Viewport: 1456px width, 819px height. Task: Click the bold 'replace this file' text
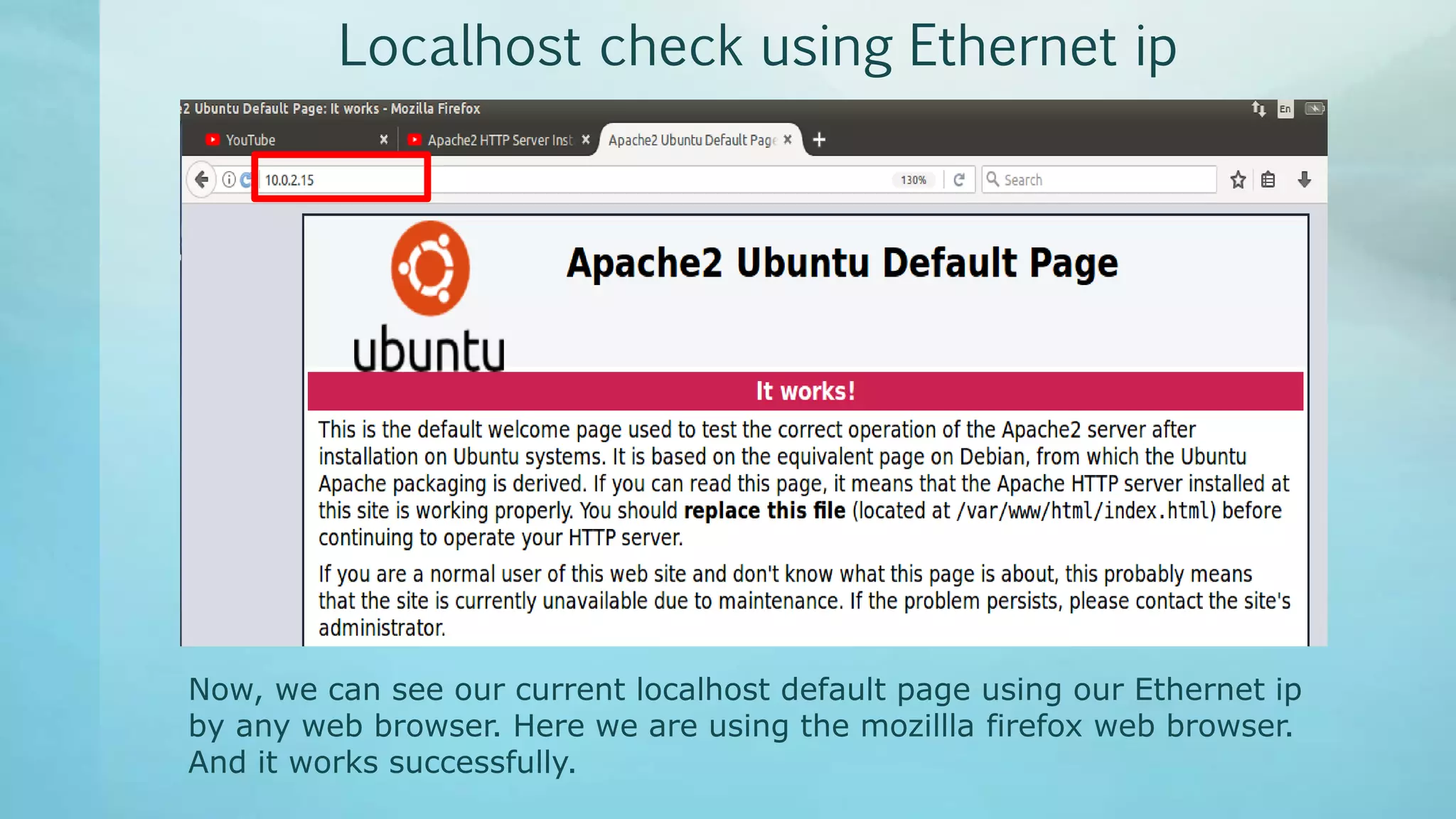click(x=764, y=510)
